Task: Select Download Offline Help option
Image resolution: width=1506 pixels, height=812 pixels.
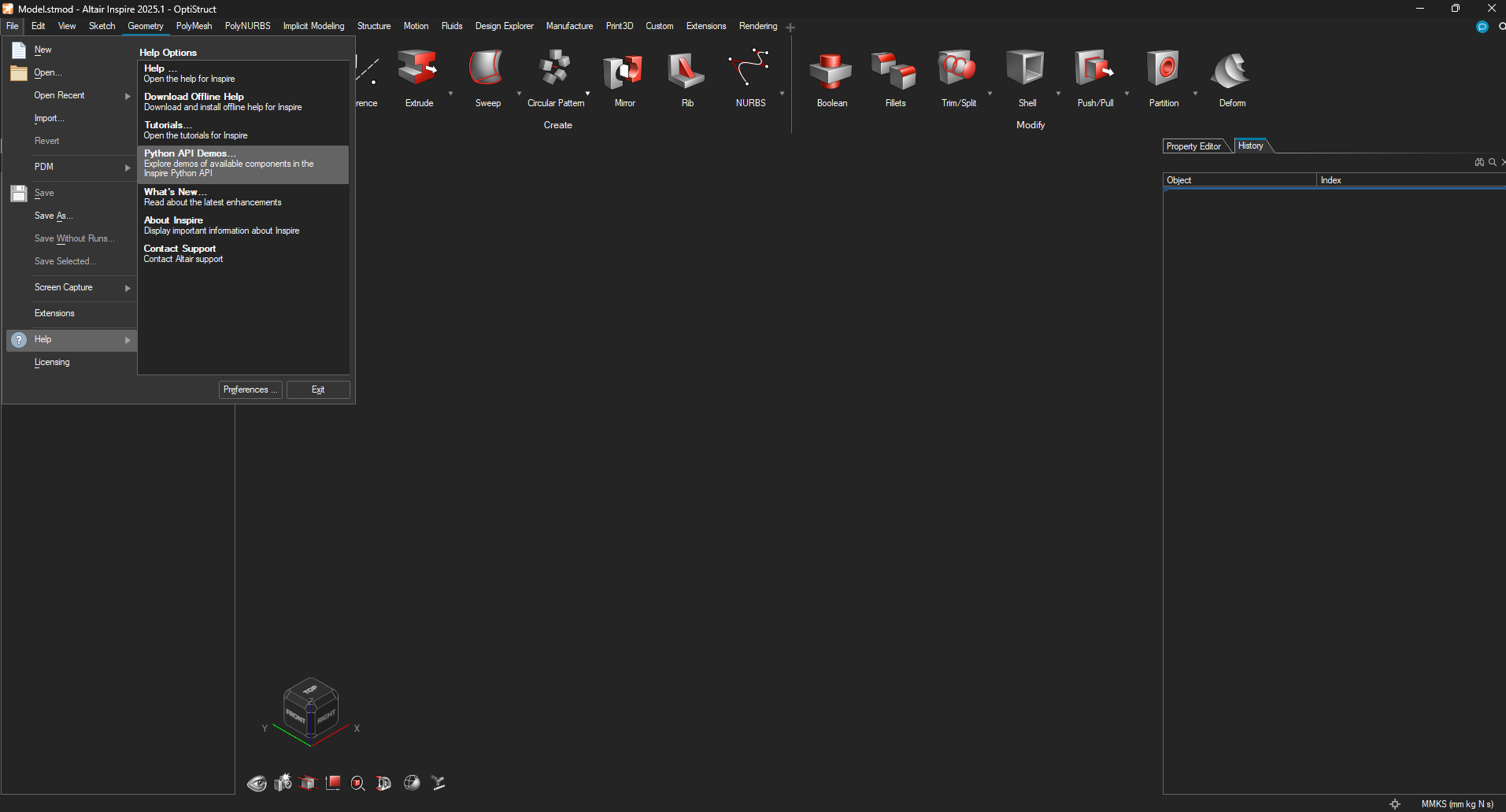Action: [x=243, y=102]
